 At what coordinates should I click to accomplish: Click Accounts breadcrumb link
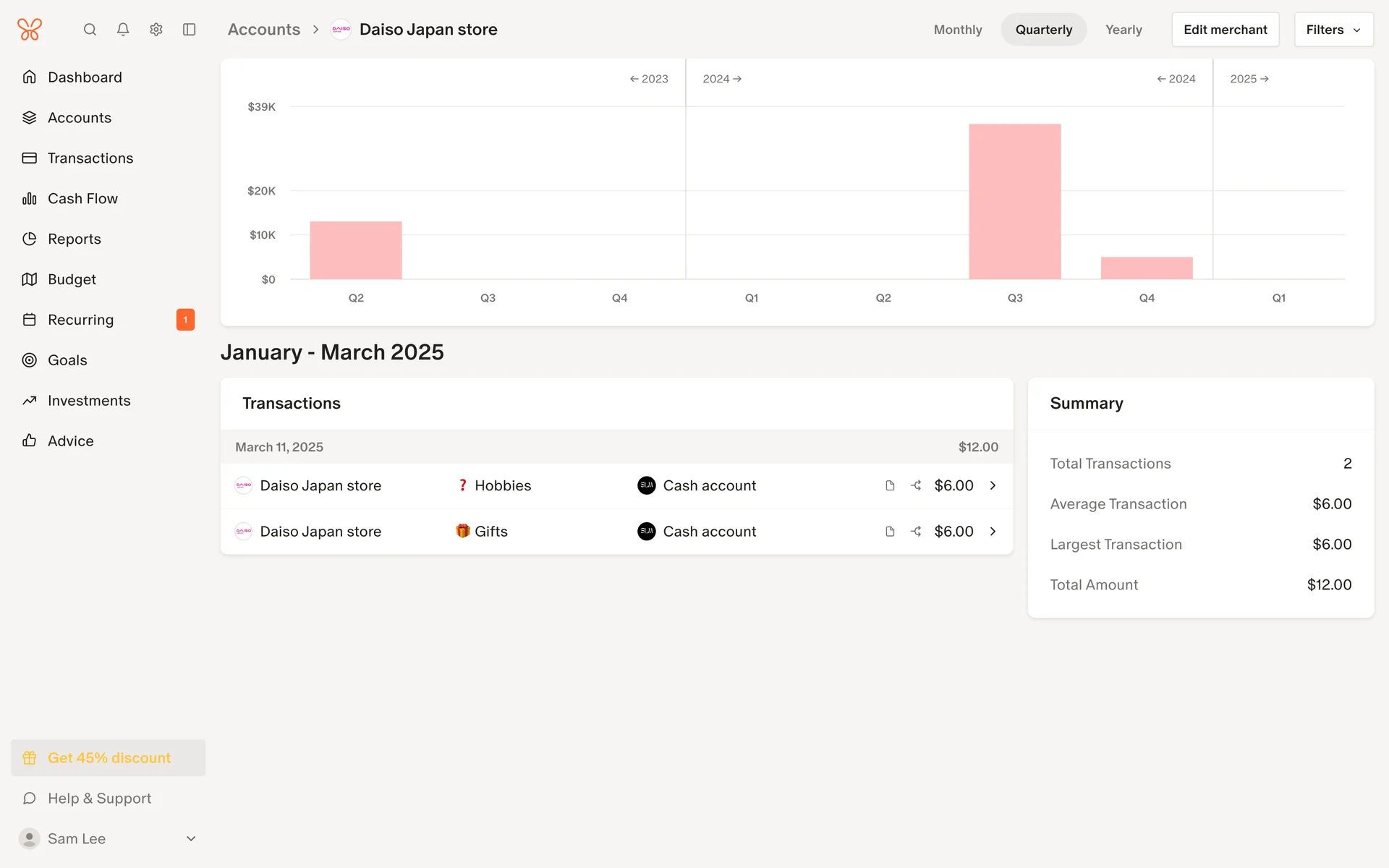pos(263,30)
